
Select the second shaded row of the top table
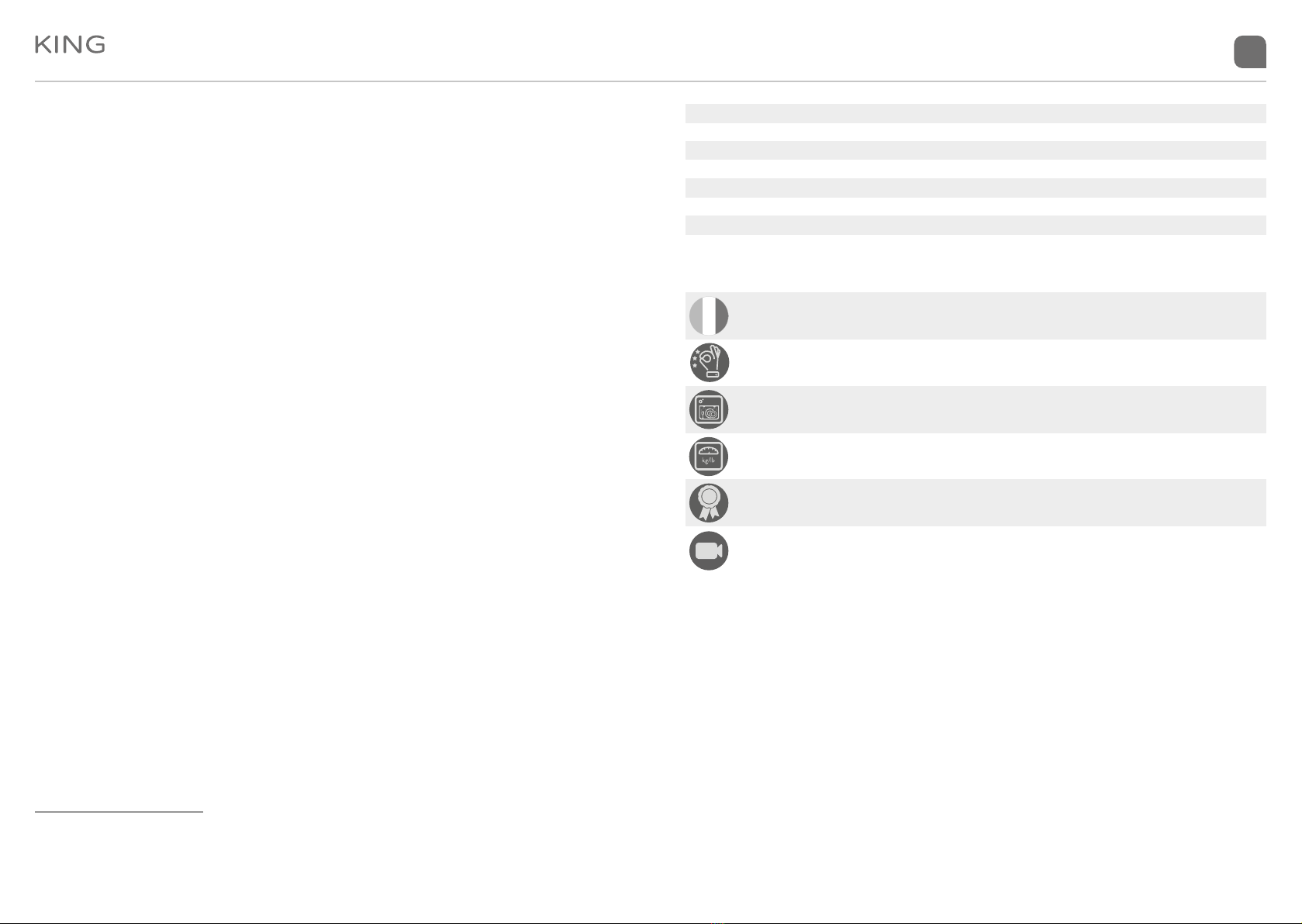[976, 150]
